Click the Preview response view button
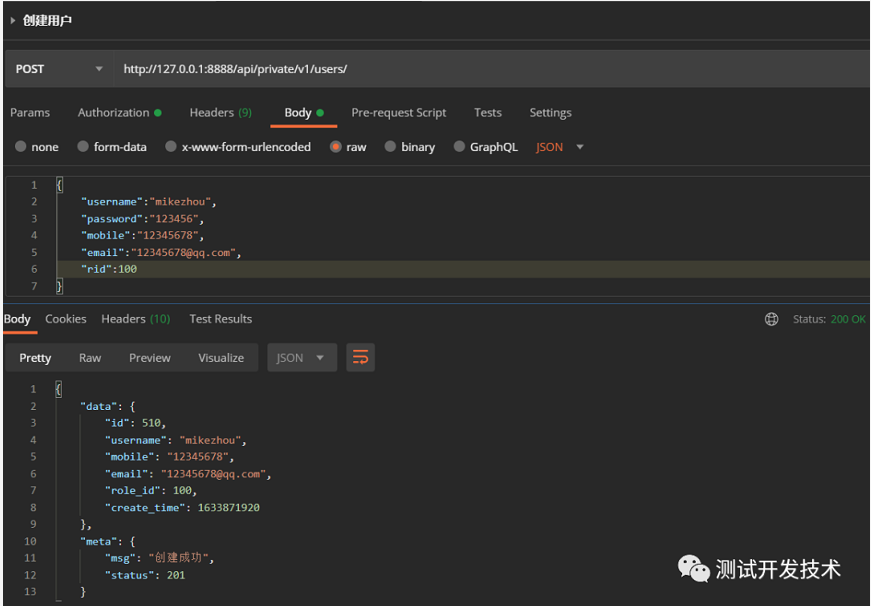The width and height of the screenshot is (871, 606). point(150,358)
